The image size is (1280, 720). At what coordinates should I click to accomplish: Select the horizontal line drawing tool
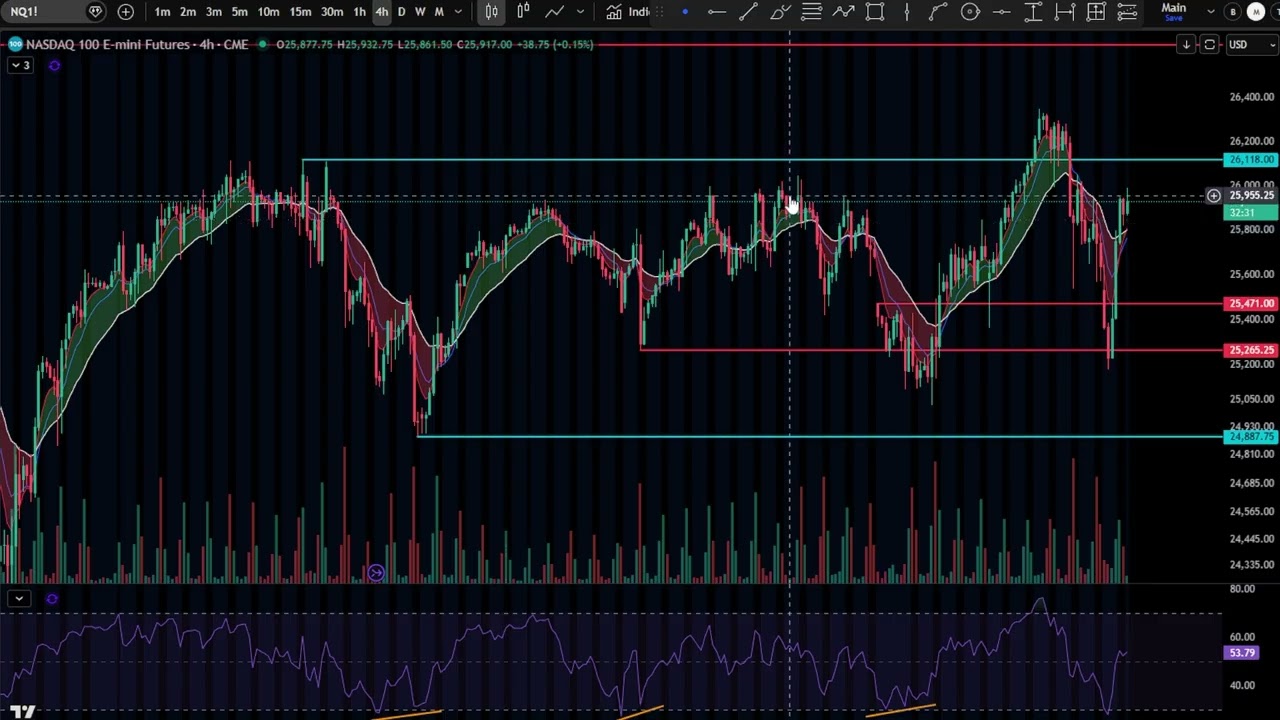(717, 12)
